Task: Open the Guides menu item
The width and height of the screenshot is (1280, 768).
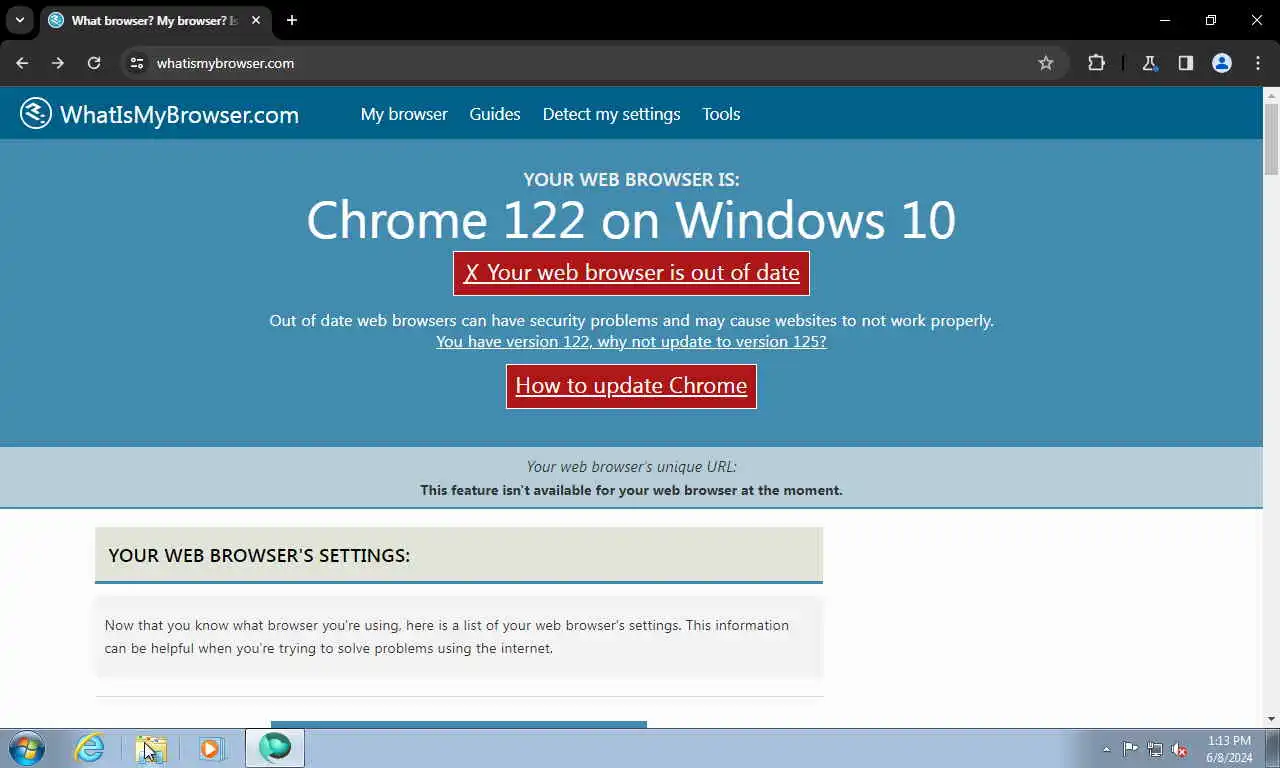Action: point(495,114)
